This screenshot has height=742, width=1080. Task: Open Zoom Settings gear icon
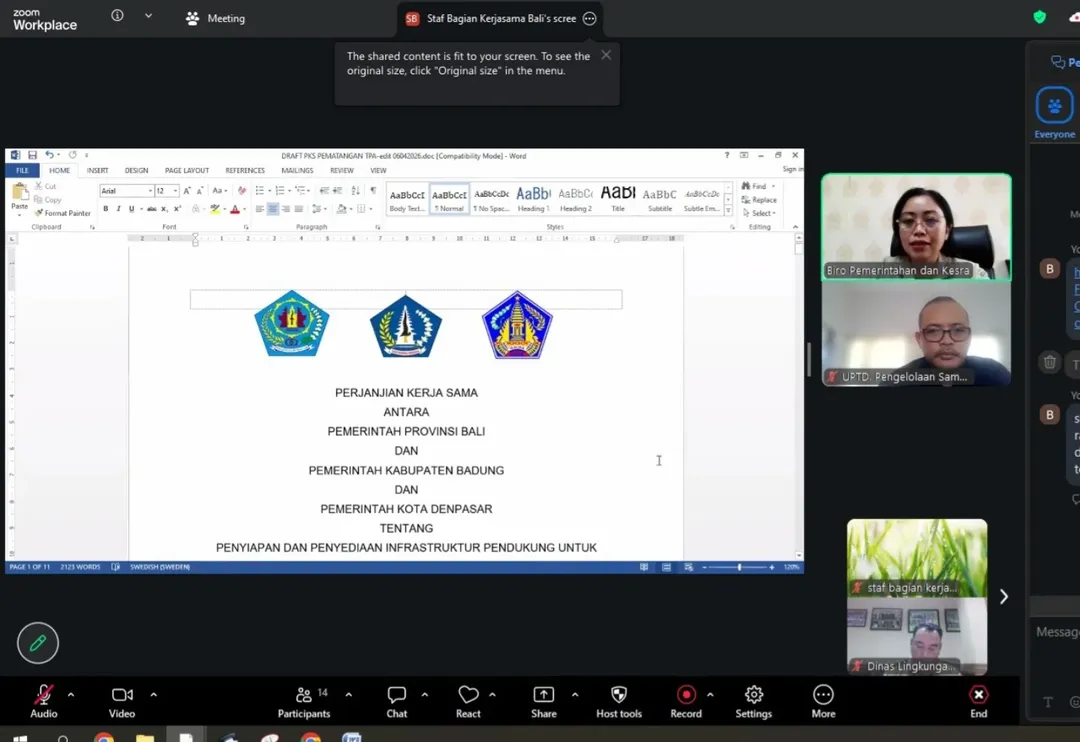[x=754, y=696]
